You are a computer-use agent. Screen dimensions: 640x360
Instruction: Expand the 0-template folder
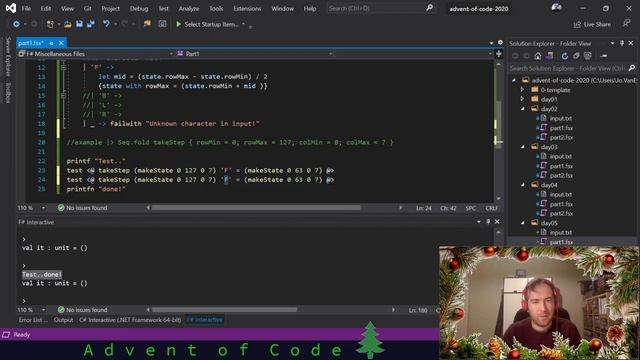point(522,90)
